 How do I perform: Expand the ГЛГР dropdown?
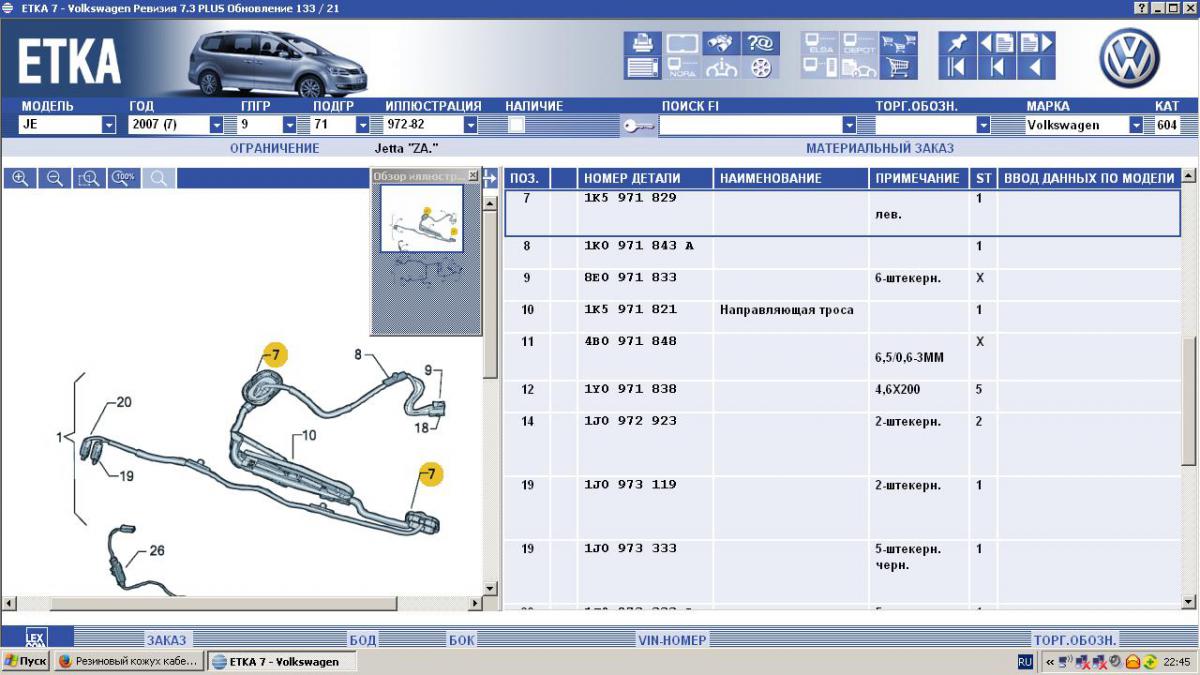(x=290, y=125)
